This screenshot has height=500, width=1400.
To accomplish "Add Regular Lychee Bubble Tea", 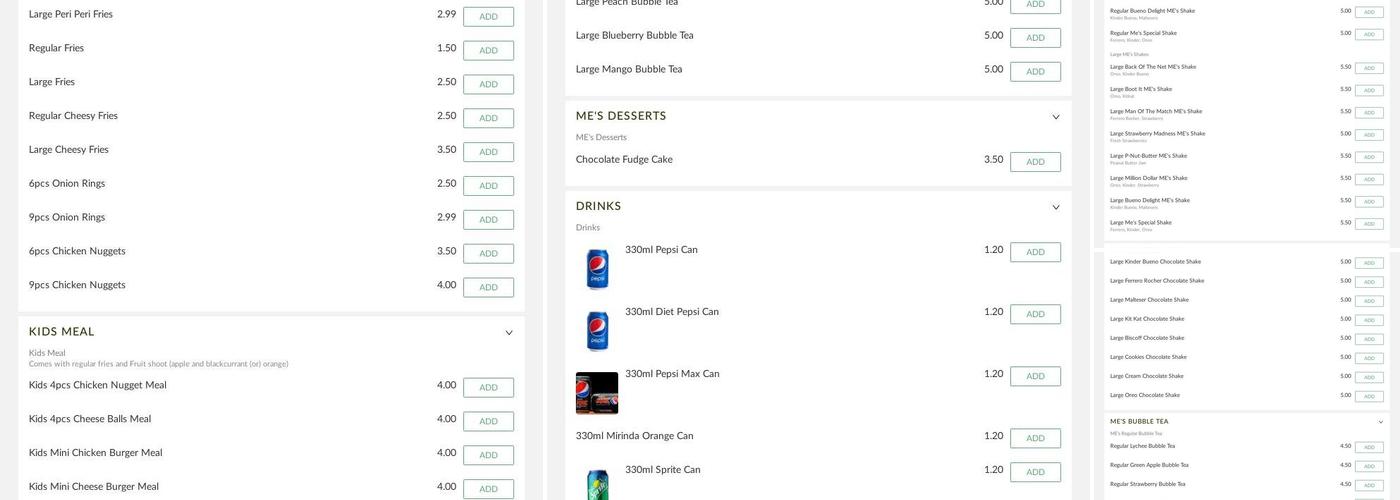I will (x=1369, y=447).
